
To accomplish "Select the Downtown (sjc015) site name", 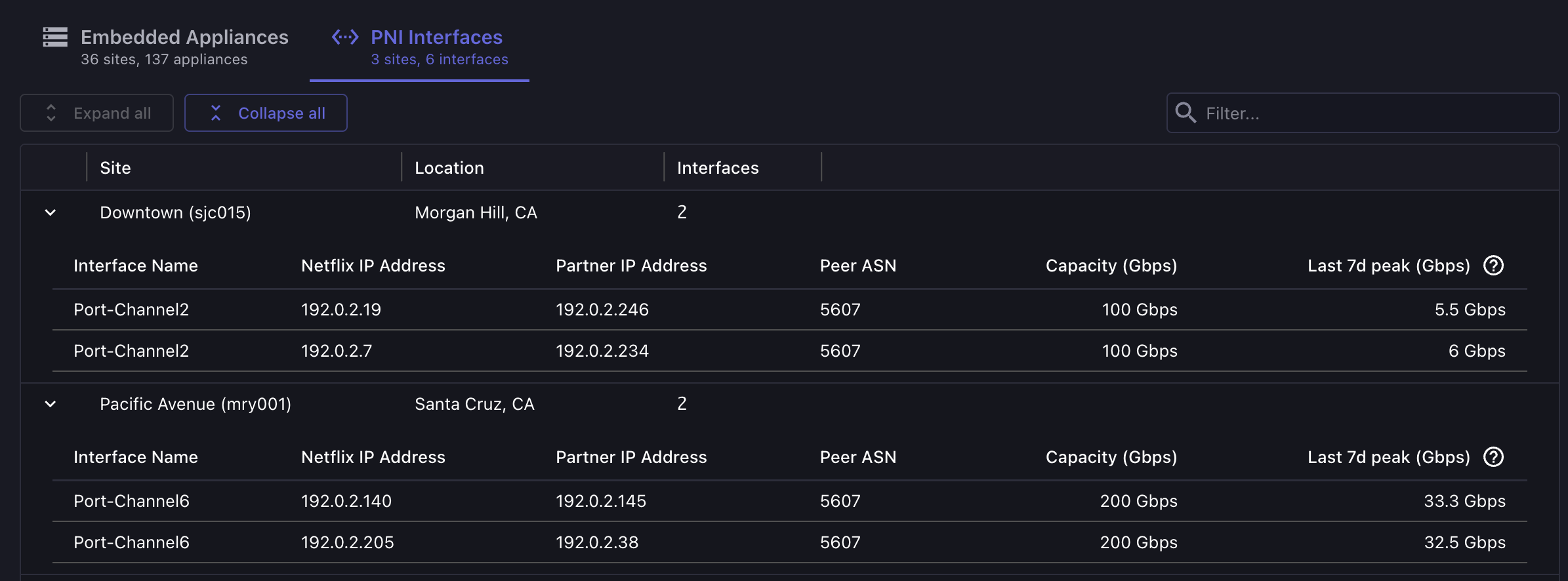I will (175, 212).
